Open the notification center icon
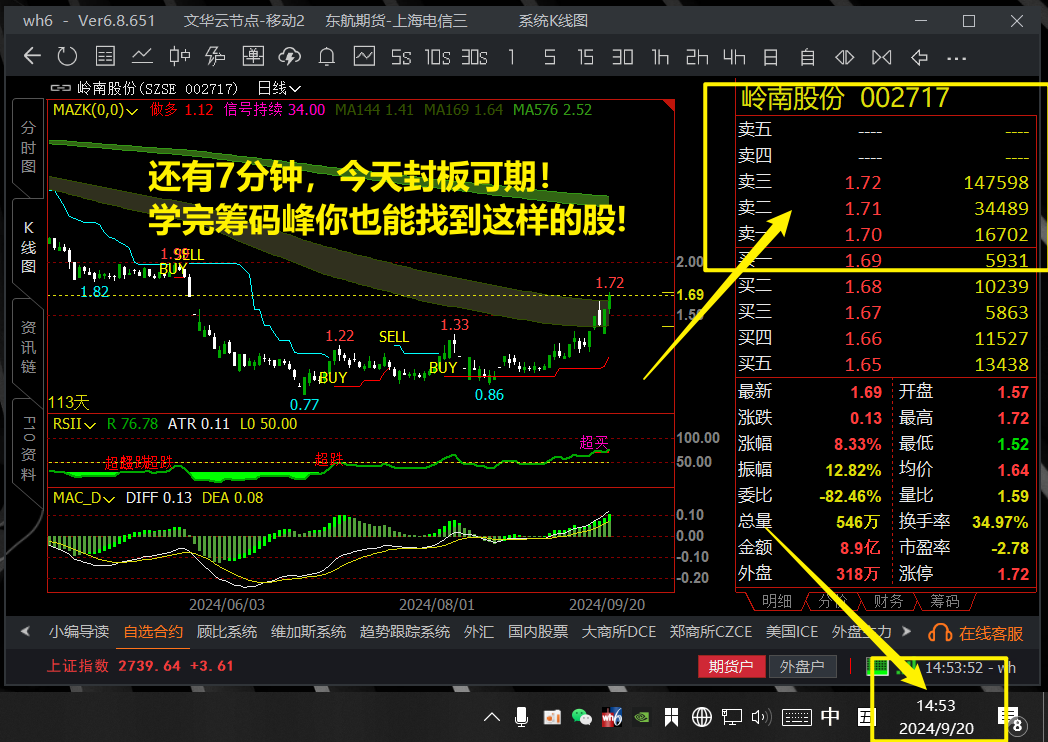Viewport: 1048px width, 742px height. click(x=1008, y=717)
